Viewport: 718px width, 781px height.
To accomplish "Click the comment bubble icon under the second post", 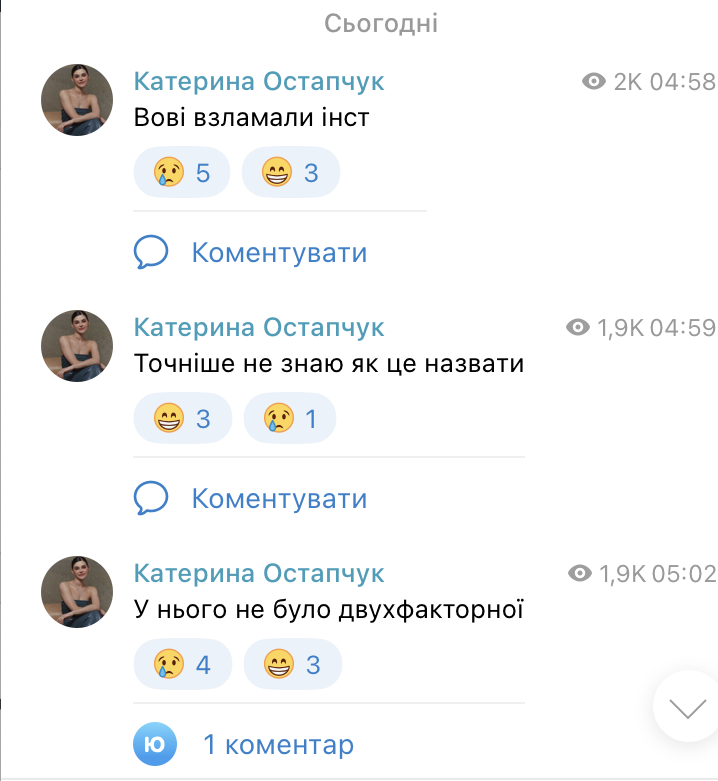I will click(151, 497).
